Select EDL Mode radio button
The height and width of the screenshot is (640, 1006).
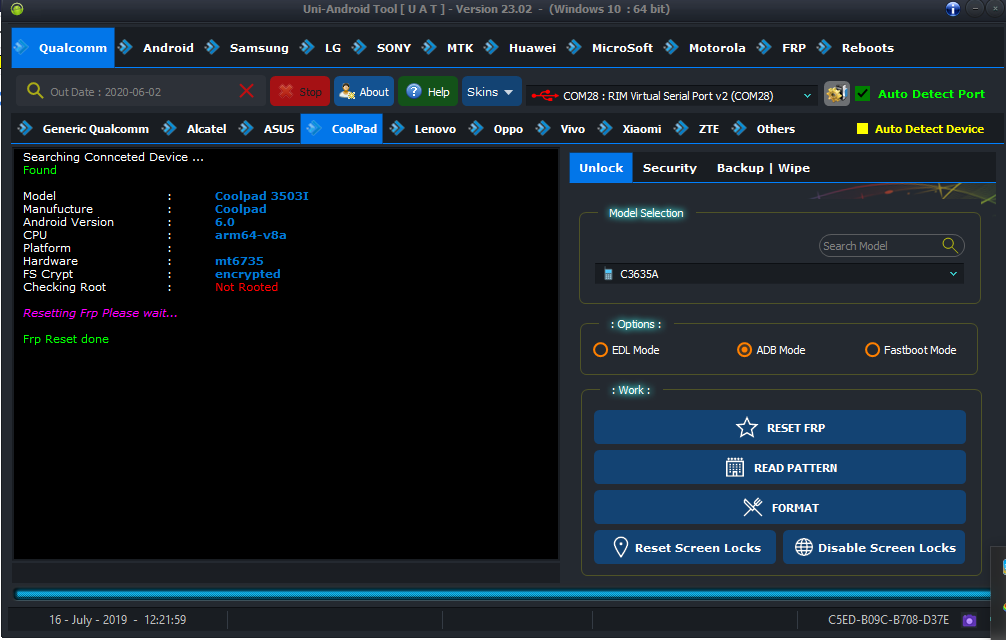click(x=601, y=350)
